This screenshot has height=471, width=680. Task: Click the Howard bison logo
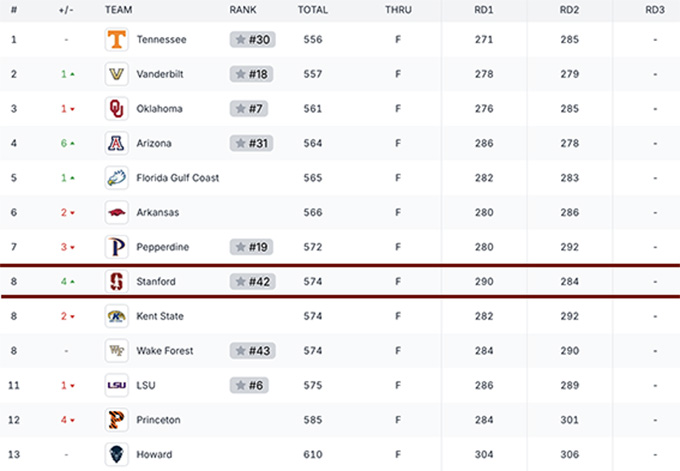point(117,455)
